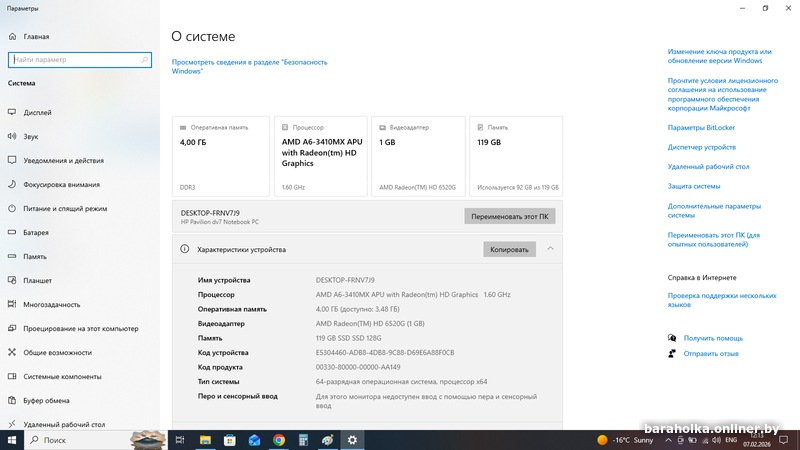Open Google Chrome from the taskbar
The image size is (800, 450).
(279, 440)
